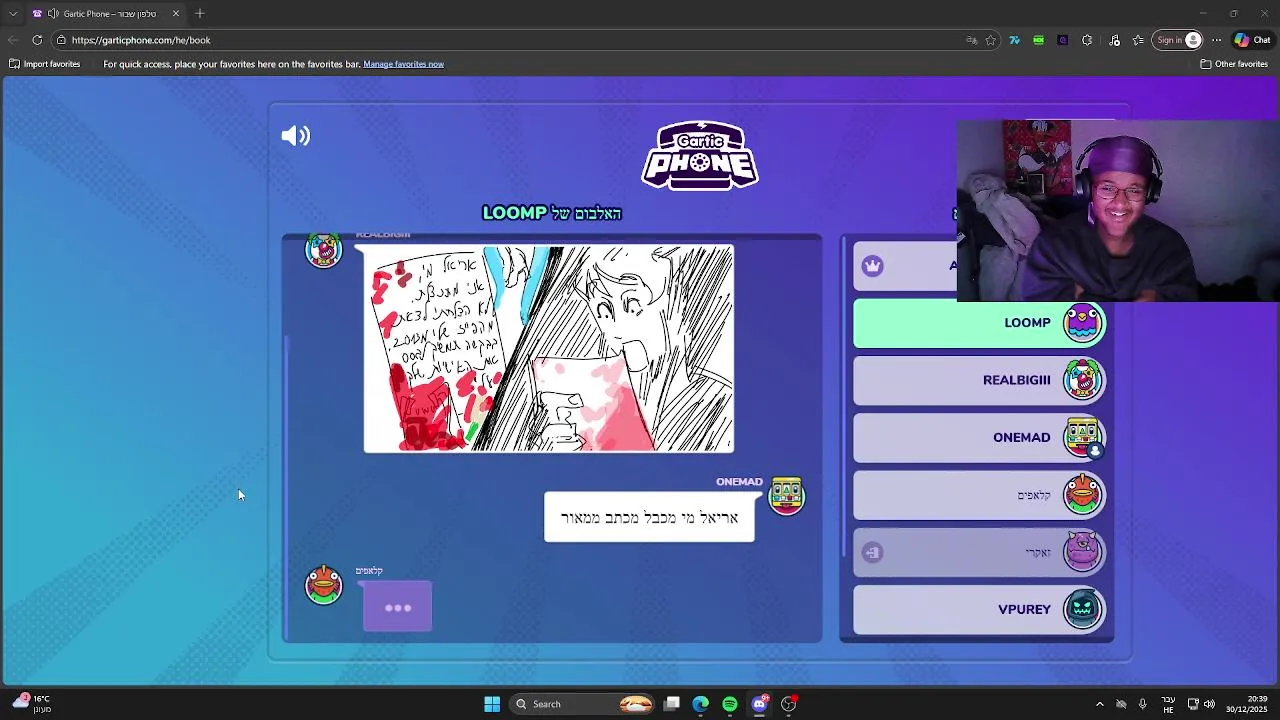Click the exit icon on the greyed player row
1280x720 pixels.
pos(873,552)
